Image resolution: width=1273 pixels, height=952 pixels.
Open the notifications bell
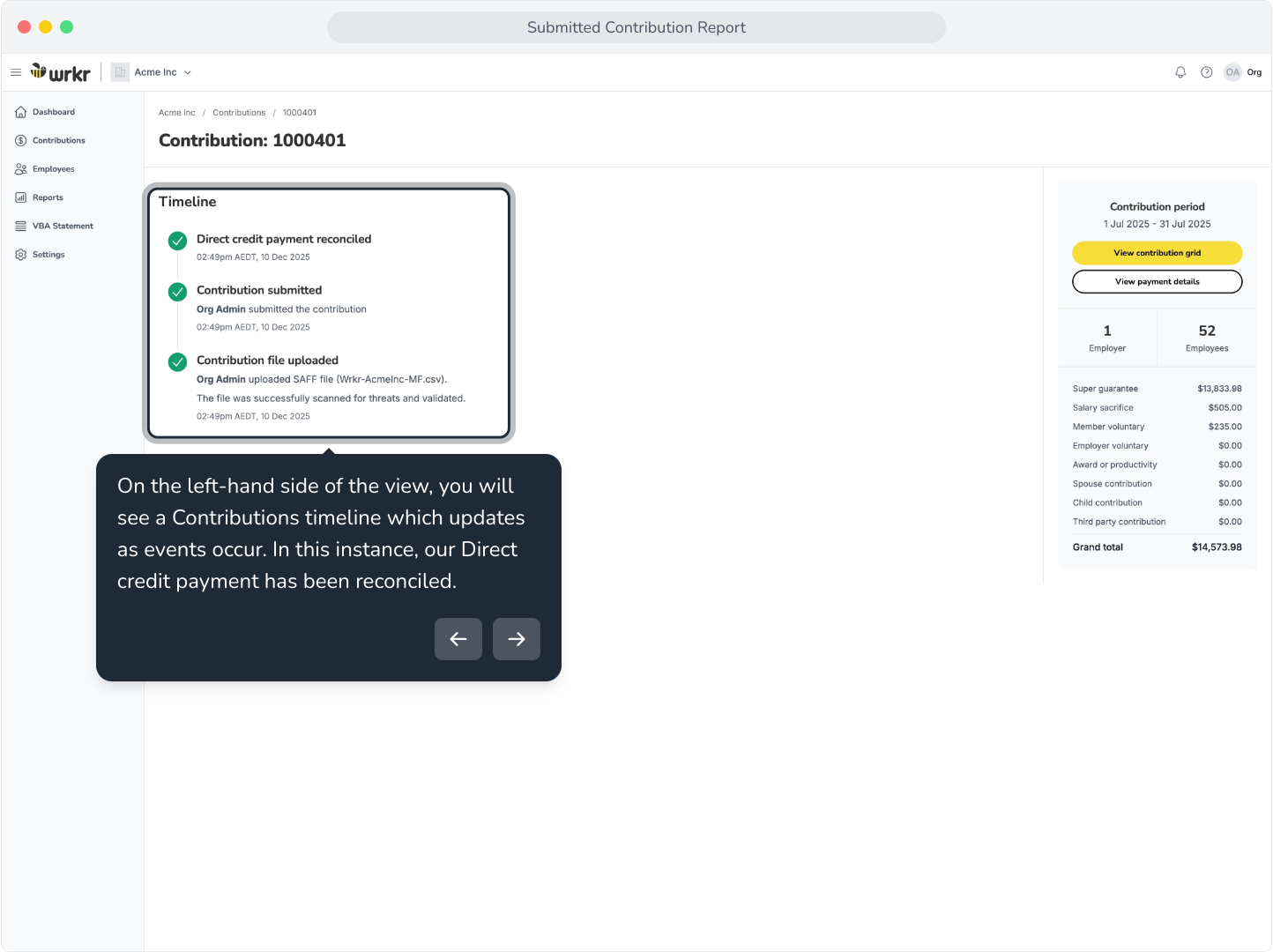(x=1180, y=72)
